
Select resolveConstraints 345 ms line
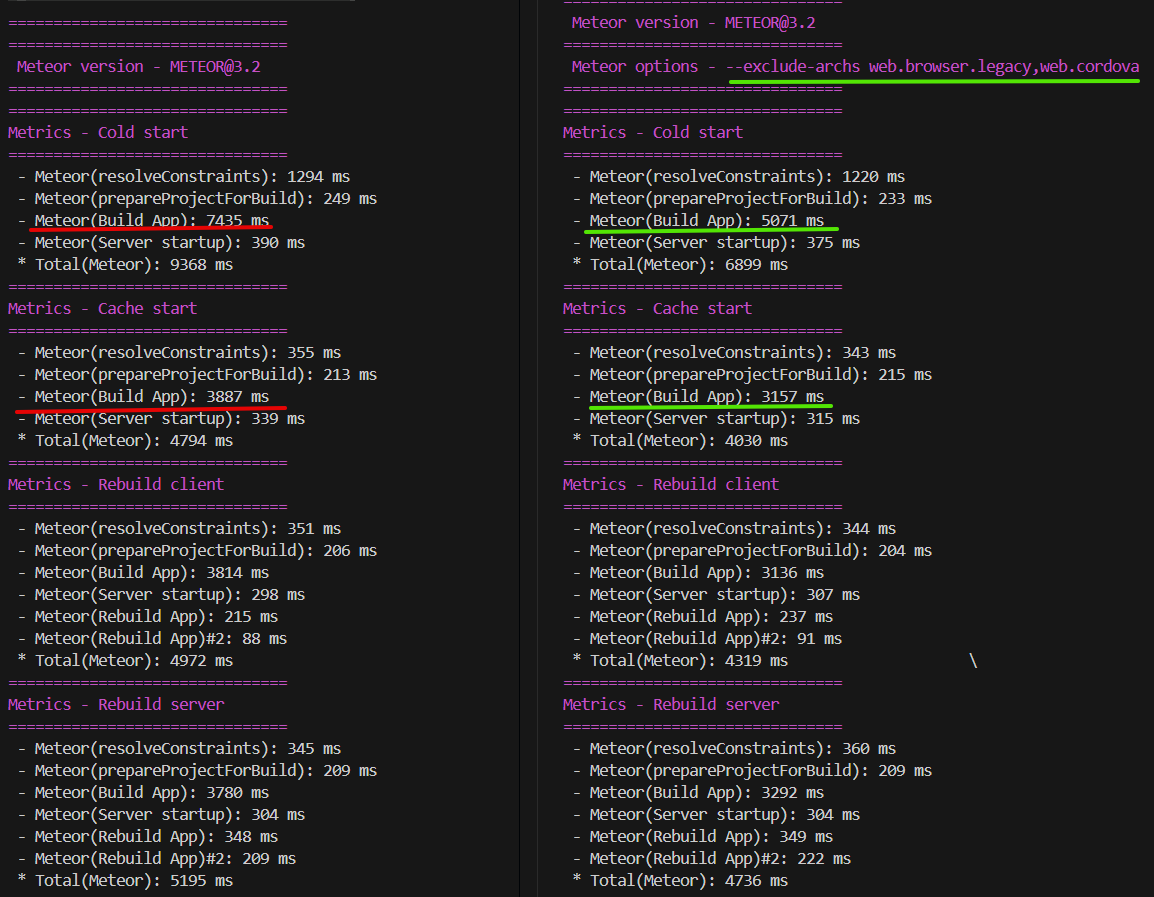click(x=180, y=748)
